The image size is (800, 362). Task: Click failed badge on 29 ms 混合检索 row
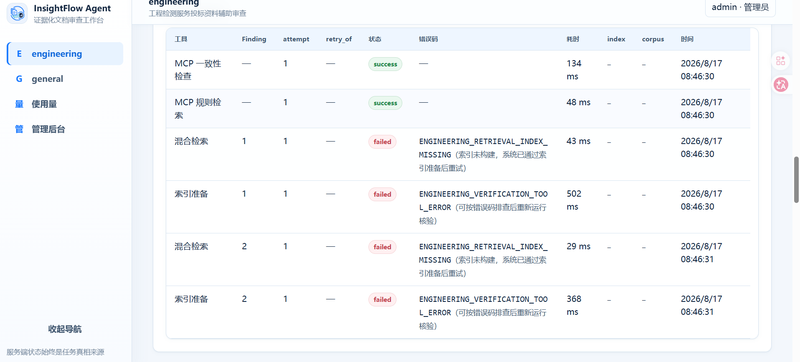click(382, 247)
